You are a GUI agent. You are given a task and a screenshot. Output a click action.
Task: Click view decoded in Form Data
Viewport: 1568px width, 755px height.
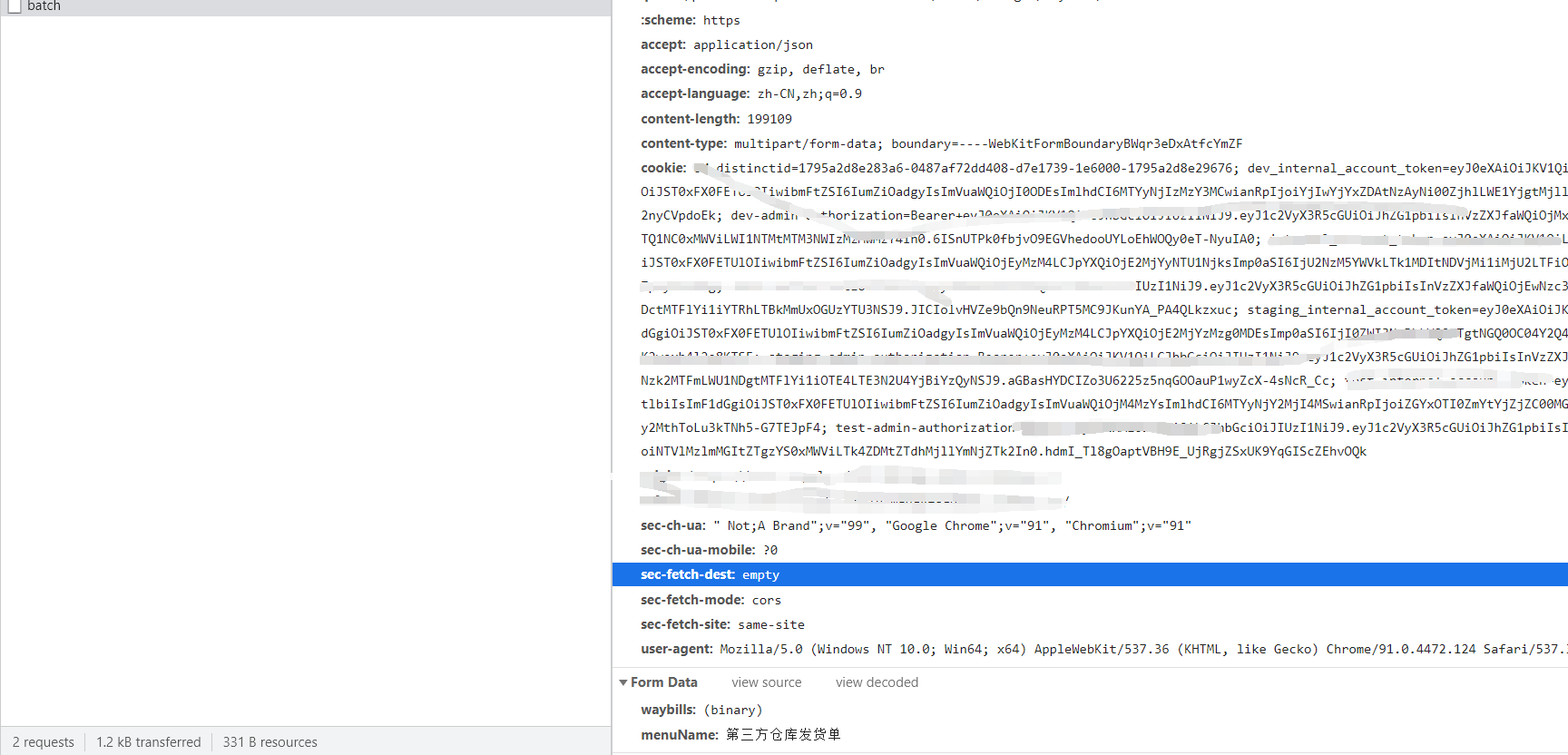pyautogui.click(x=877, y=682)
